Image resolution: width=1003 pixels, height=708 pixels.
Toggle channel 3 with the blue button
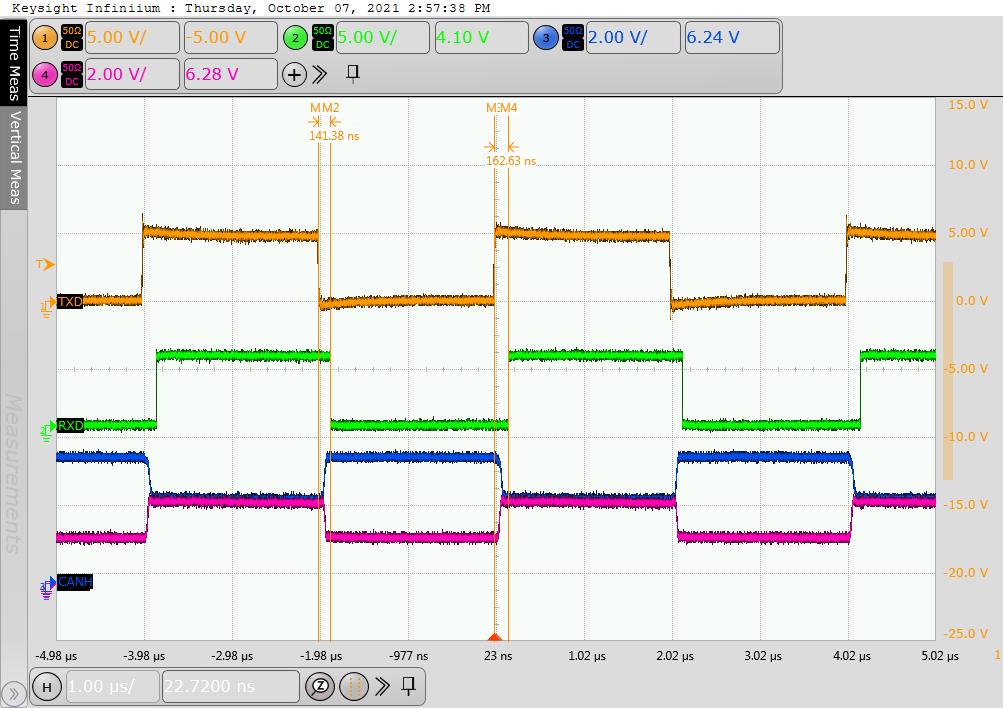pos(545,38)
